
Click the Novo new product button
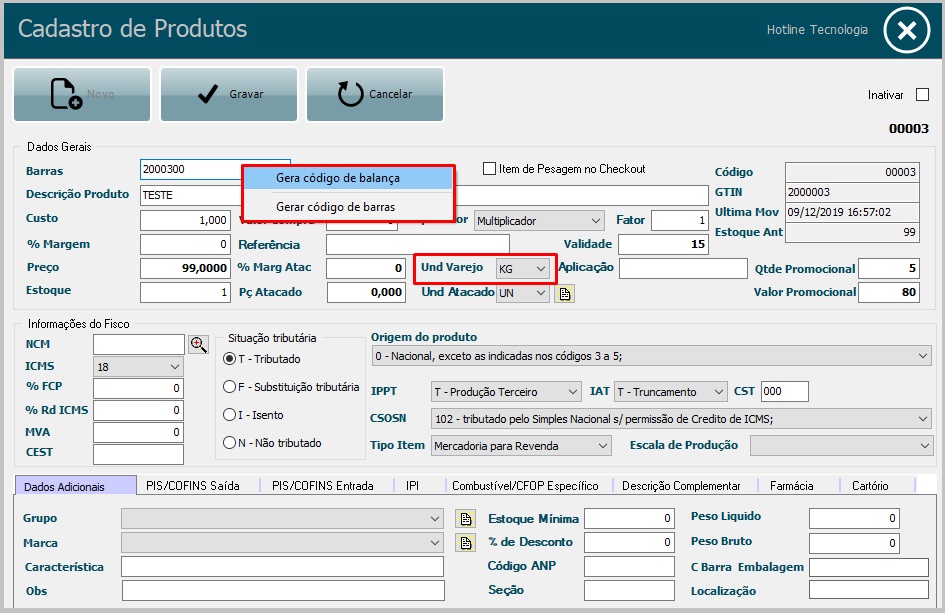[82, 94]
